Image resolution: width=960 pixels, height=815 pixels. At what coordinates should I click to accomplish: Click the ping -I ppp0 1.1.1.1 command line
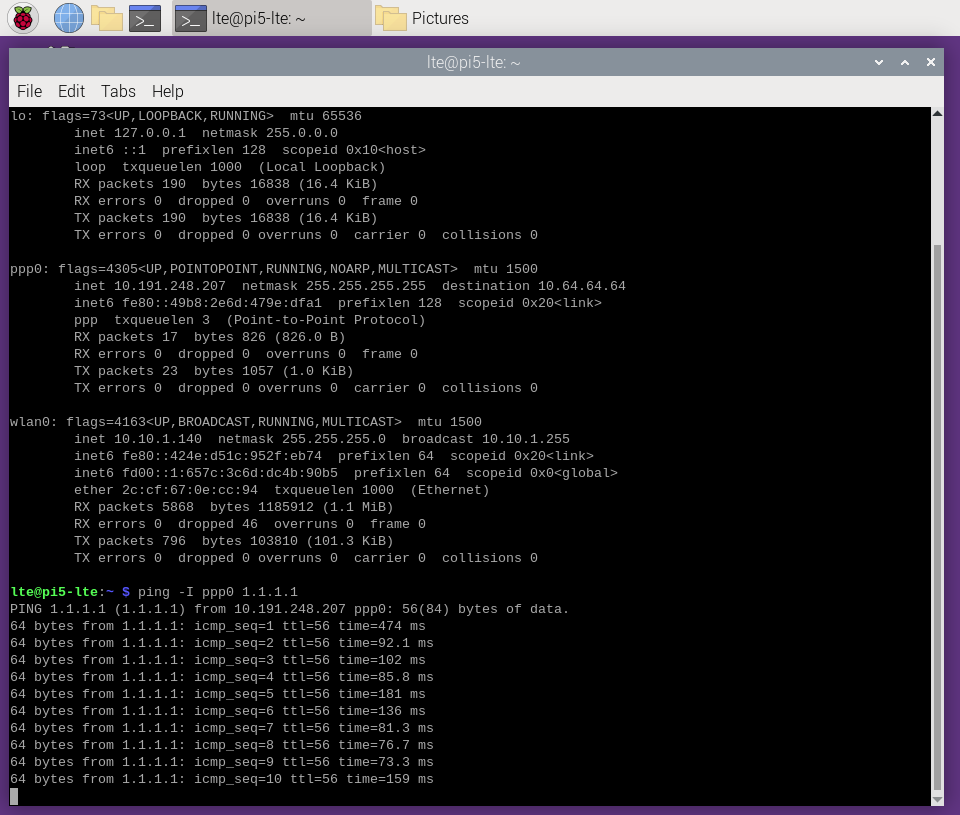tap(218, 592)
